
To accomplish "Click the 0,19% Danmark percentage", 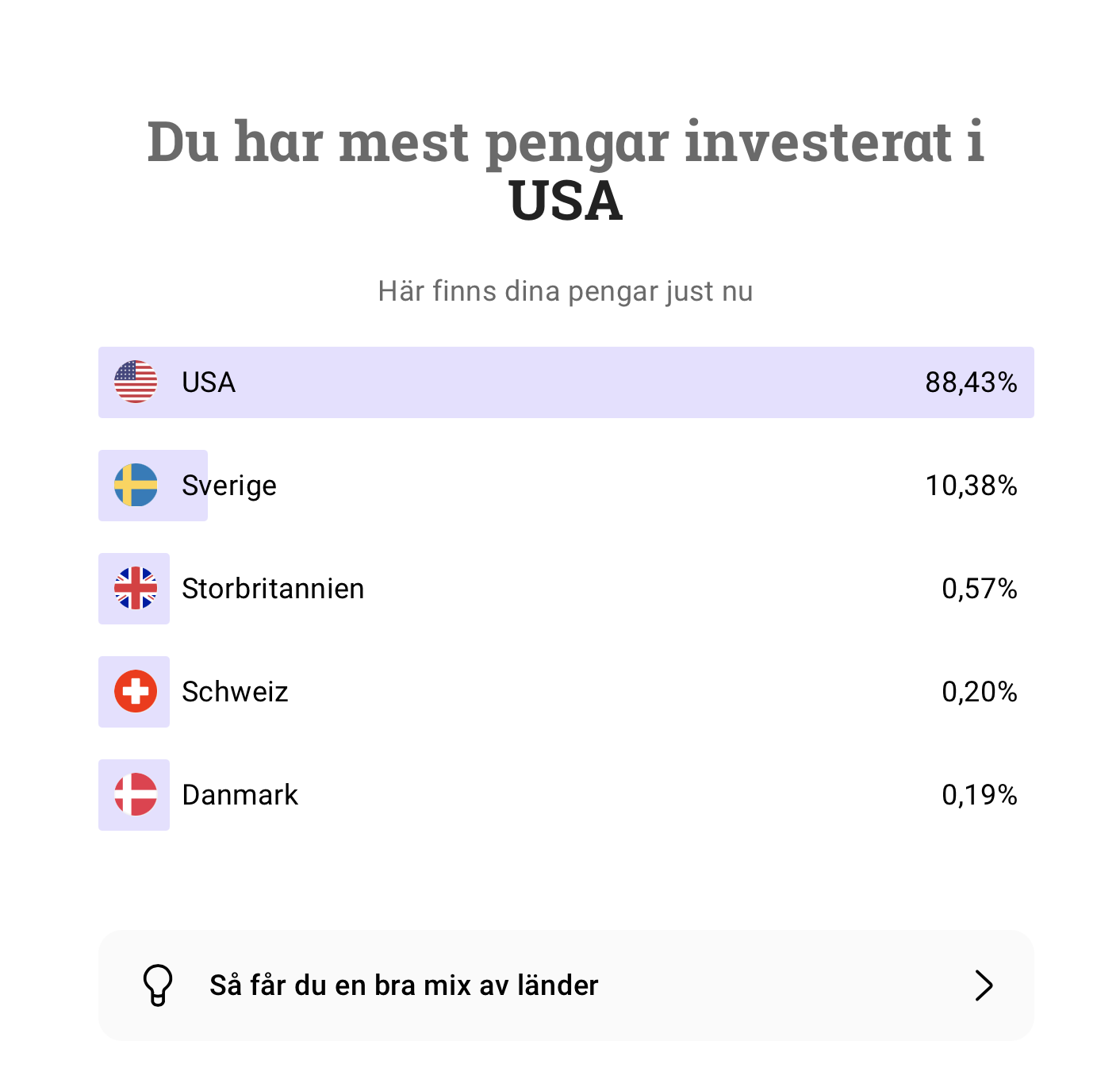I will (x=979, y=795).
